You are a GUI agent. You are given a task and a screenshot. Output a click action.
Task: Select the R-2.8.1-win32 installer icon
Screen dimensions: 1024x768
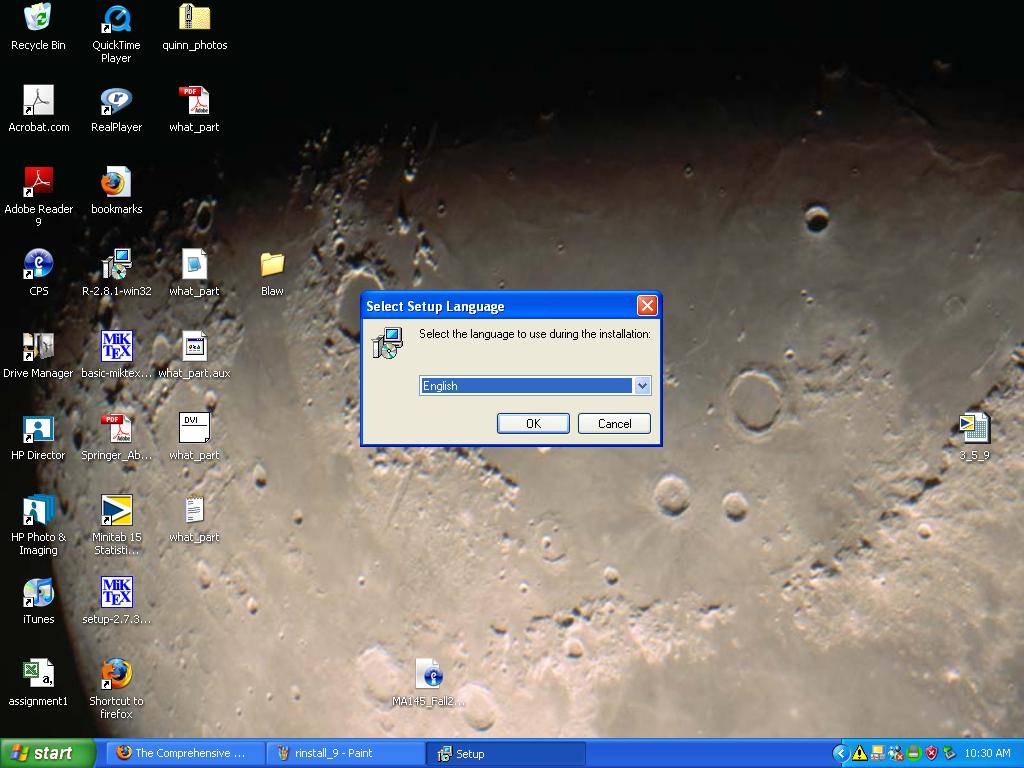(115, 262)
